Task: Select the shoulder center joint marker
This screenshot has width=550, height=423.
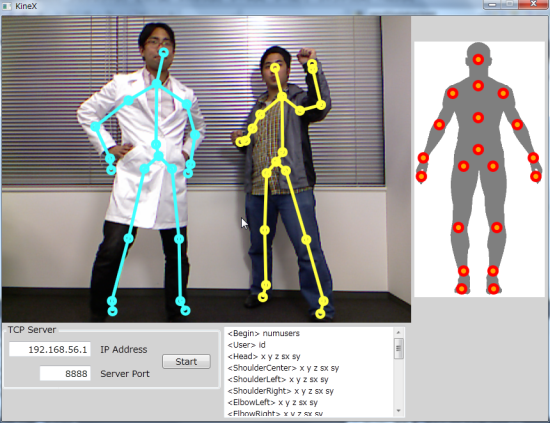Action: click(478, 86)
